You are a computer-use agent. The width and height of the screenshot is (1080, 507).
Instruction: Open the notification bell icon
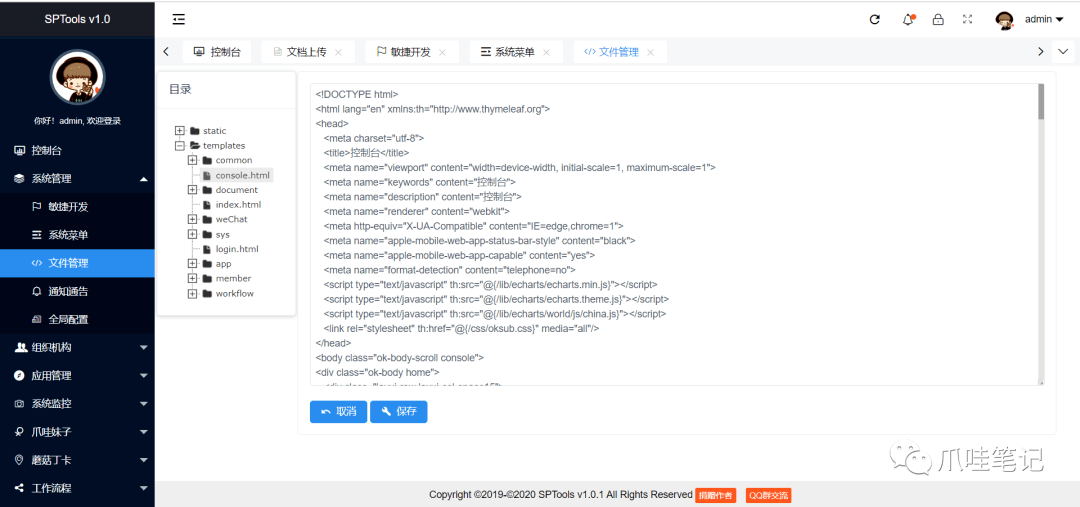click(x=908, y=19)
